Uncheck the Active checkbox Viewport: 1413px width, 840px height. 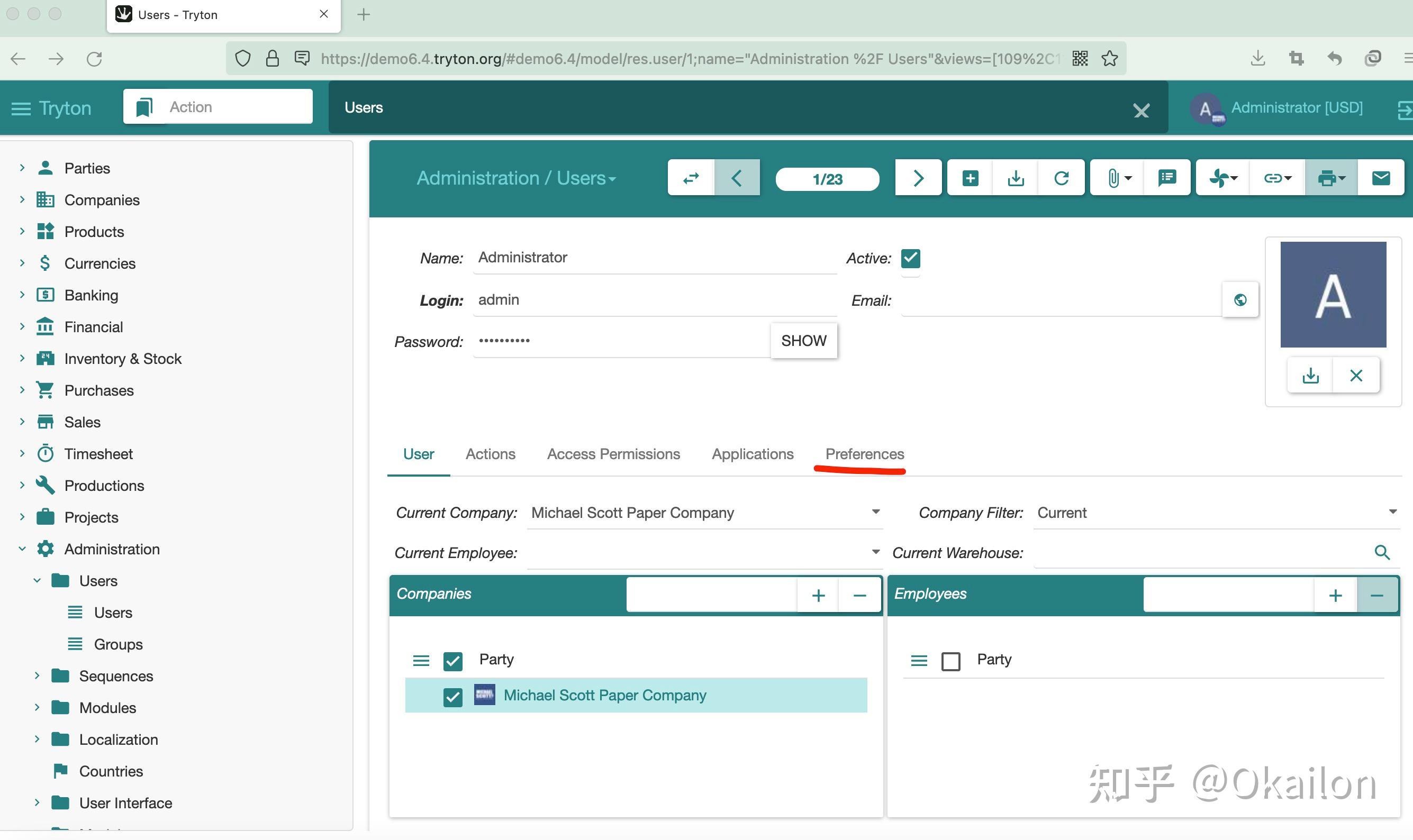point(910,258)
